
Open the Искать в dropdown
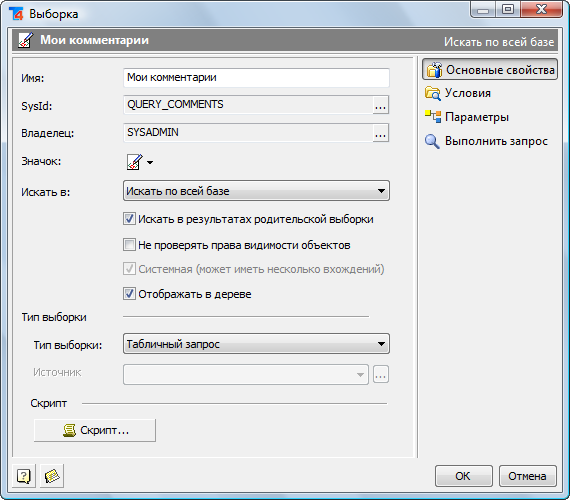[256, 191]
